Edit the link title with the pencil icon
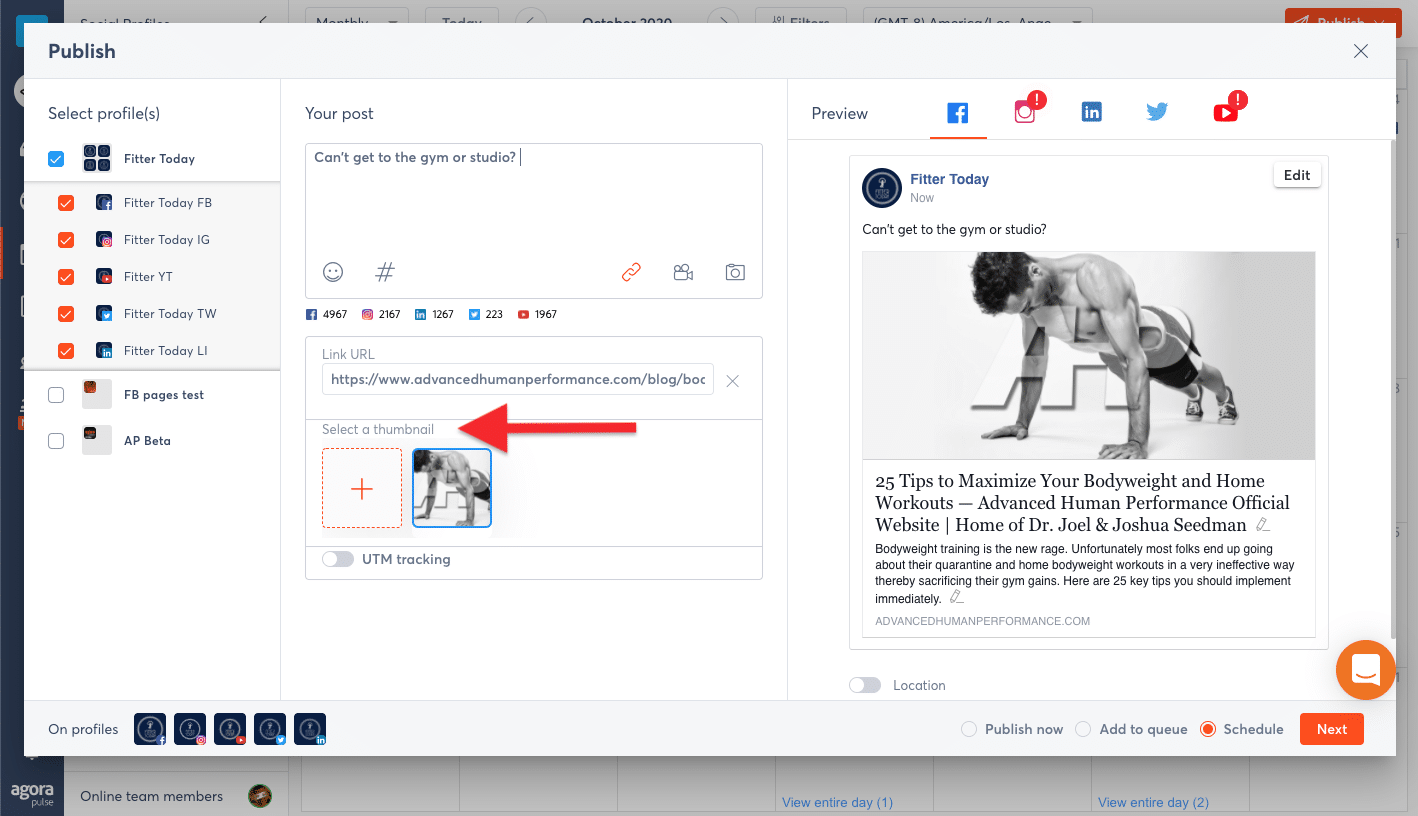 tap(1263, 525)
